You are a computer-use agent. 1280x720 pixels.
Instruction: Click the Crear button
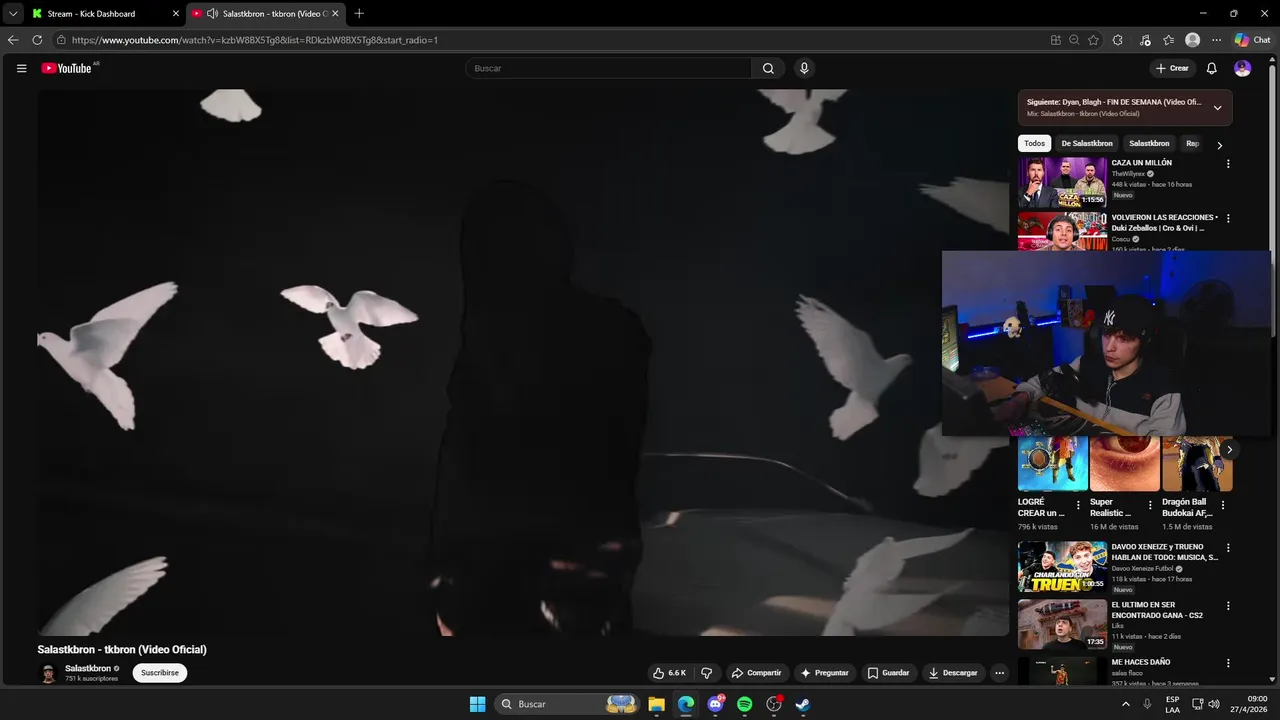[x=1172, y=68]
